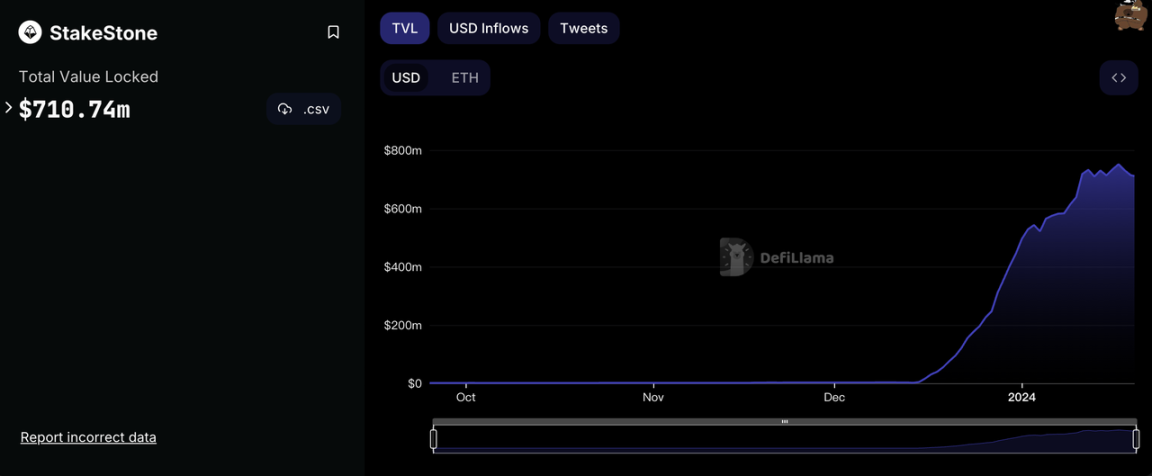The image size is (1152, 476).
Task: Click the chart line peak near $800m
Action: click(x=1119, y=165)
